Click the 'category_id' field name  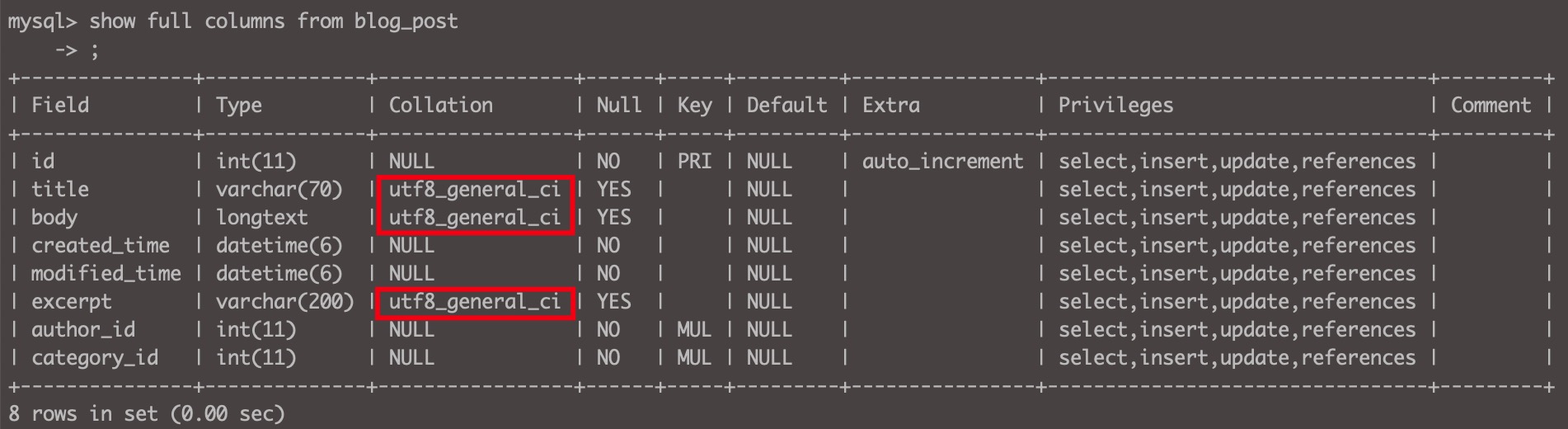click(94, 358)
